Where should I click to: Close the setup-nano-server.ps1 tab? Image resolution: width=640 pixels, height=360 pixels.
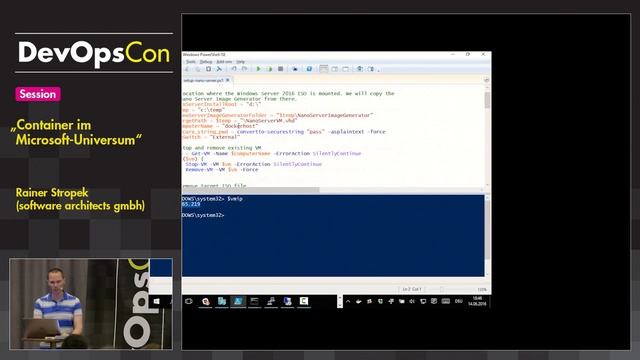(x=228, y=80)
